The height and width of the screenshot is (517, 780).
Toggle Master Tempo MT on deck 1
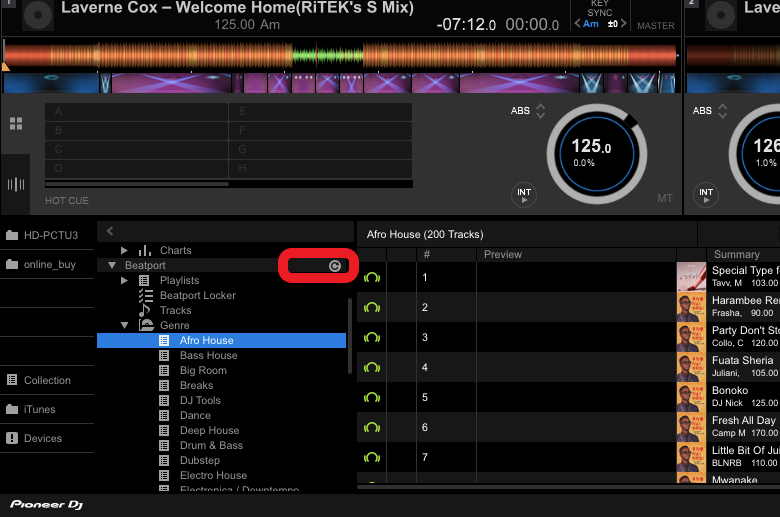pos(665,199)
